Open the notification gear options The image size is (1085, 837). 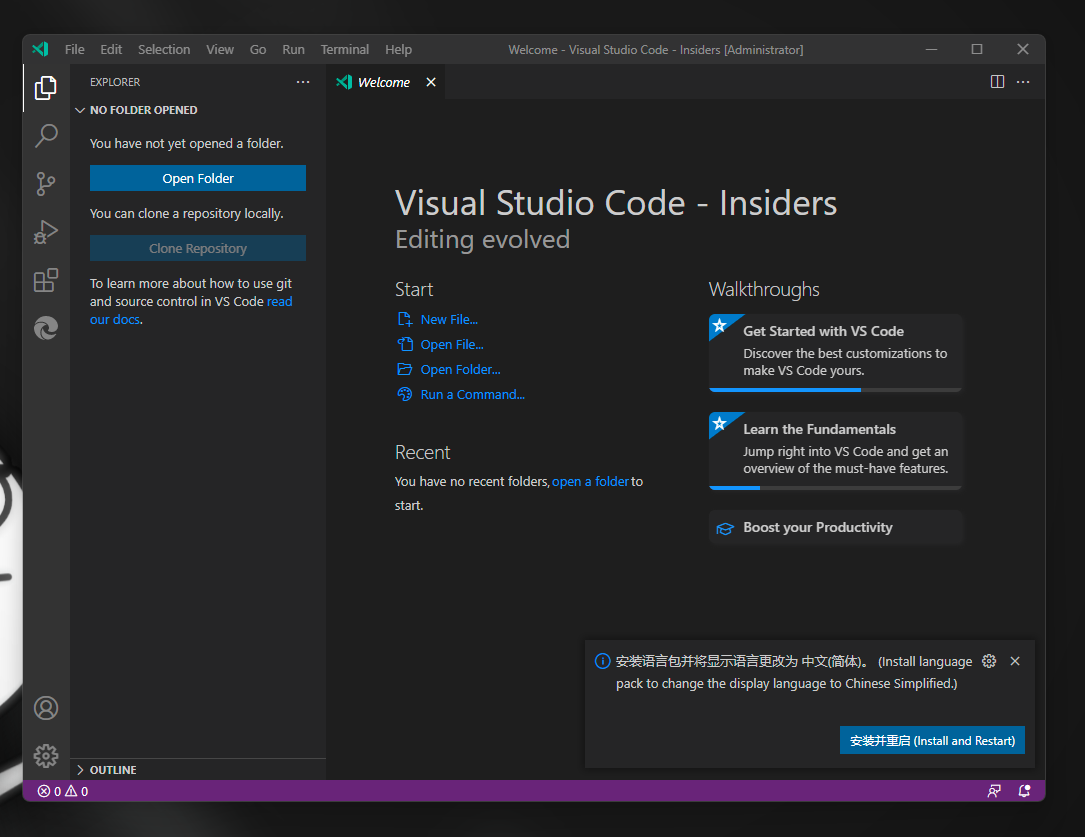[989, 661]
